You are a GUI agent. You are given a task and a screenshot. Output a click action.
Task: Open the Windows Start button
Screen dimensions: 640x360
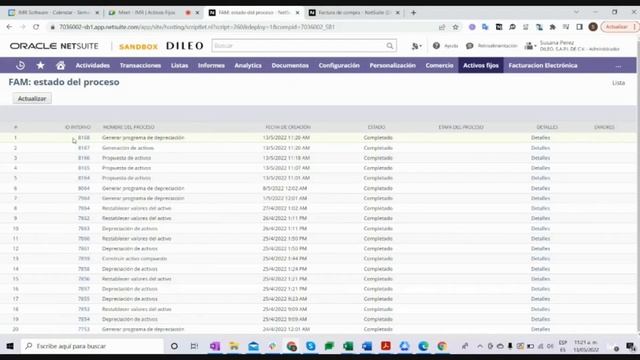coord(10,346)
